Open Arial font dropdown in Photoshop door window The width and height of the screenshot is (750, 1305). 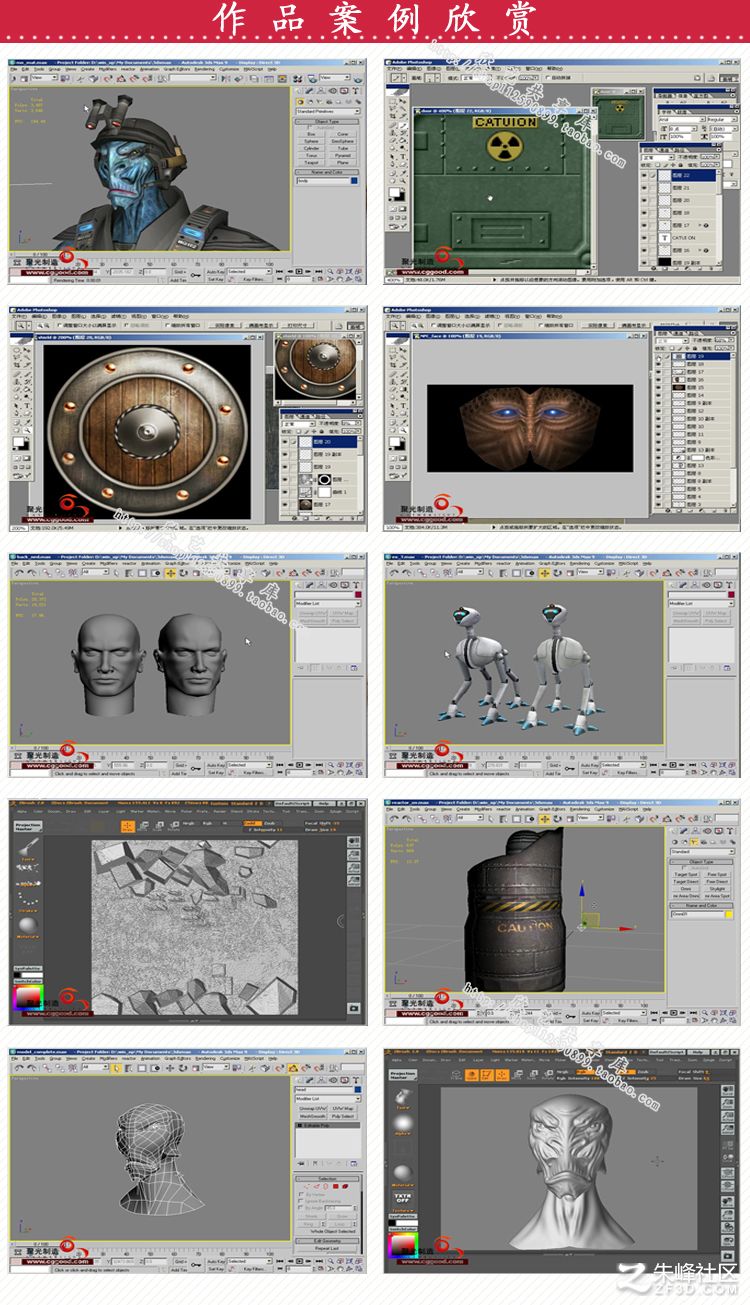coord(682,120)
